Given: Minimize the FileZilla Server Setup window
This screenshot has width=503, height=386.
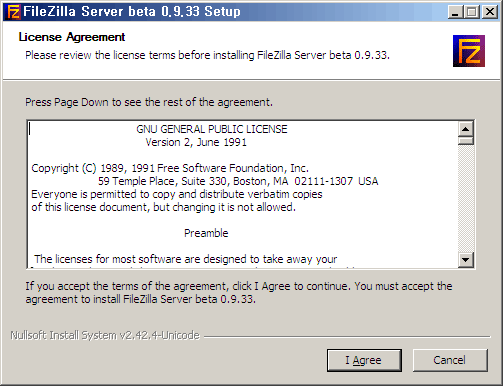Looking at the screenshot, I should click(x=455, y=12).
